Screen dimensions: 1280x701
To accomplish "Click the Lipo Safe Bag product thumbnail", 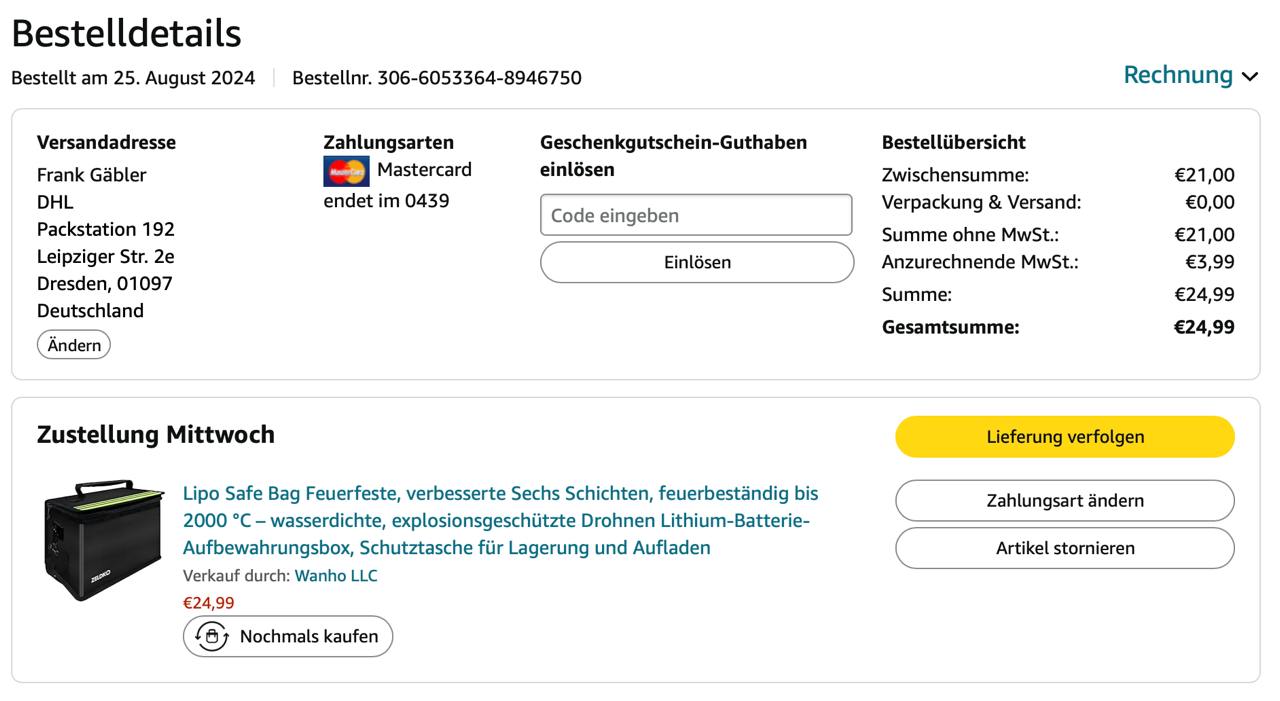I will pyautogui.click(x=104, y=539).
